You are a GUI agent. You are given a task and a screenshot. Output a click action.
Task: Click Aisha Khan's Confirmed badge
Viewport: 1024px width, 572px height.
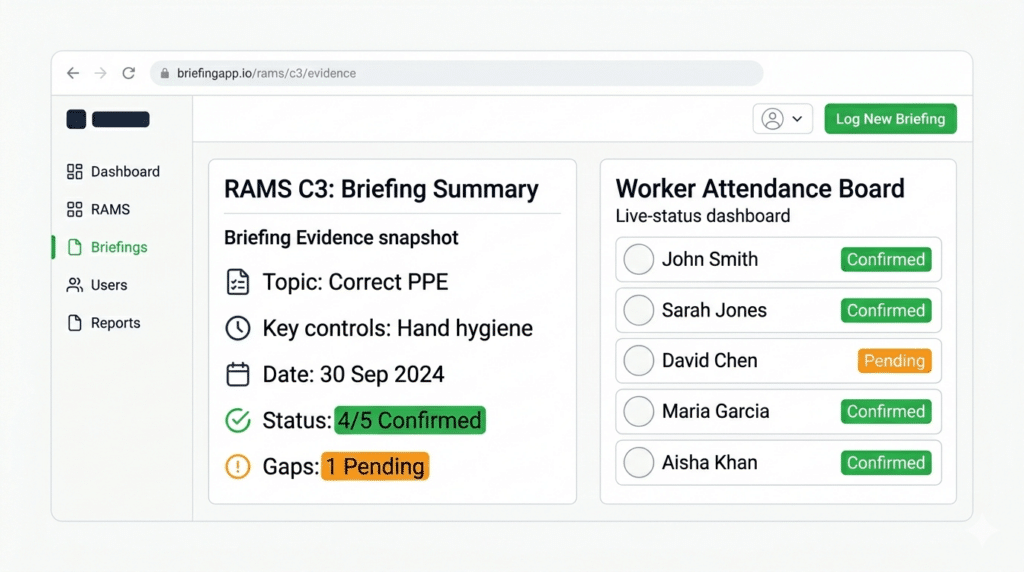point(886,462)
